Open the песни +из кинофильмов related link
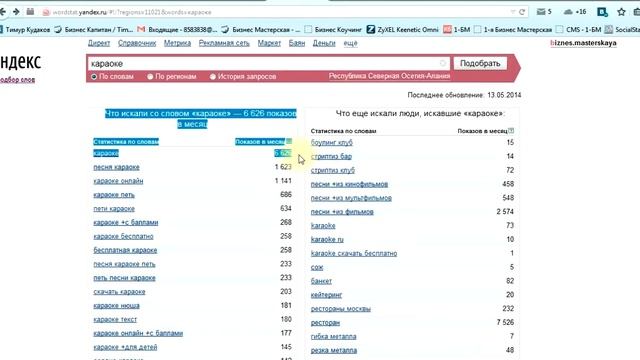Screen dimensions: 640x360 349,184
